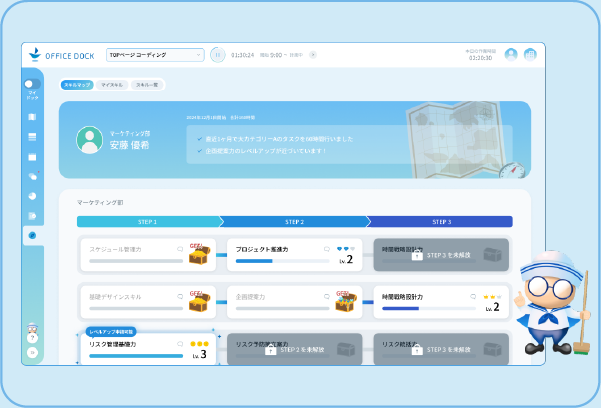Open treasure chest on スケジュール管理力 card
This screenshot has height=408, width=601.
coord(200,254)
